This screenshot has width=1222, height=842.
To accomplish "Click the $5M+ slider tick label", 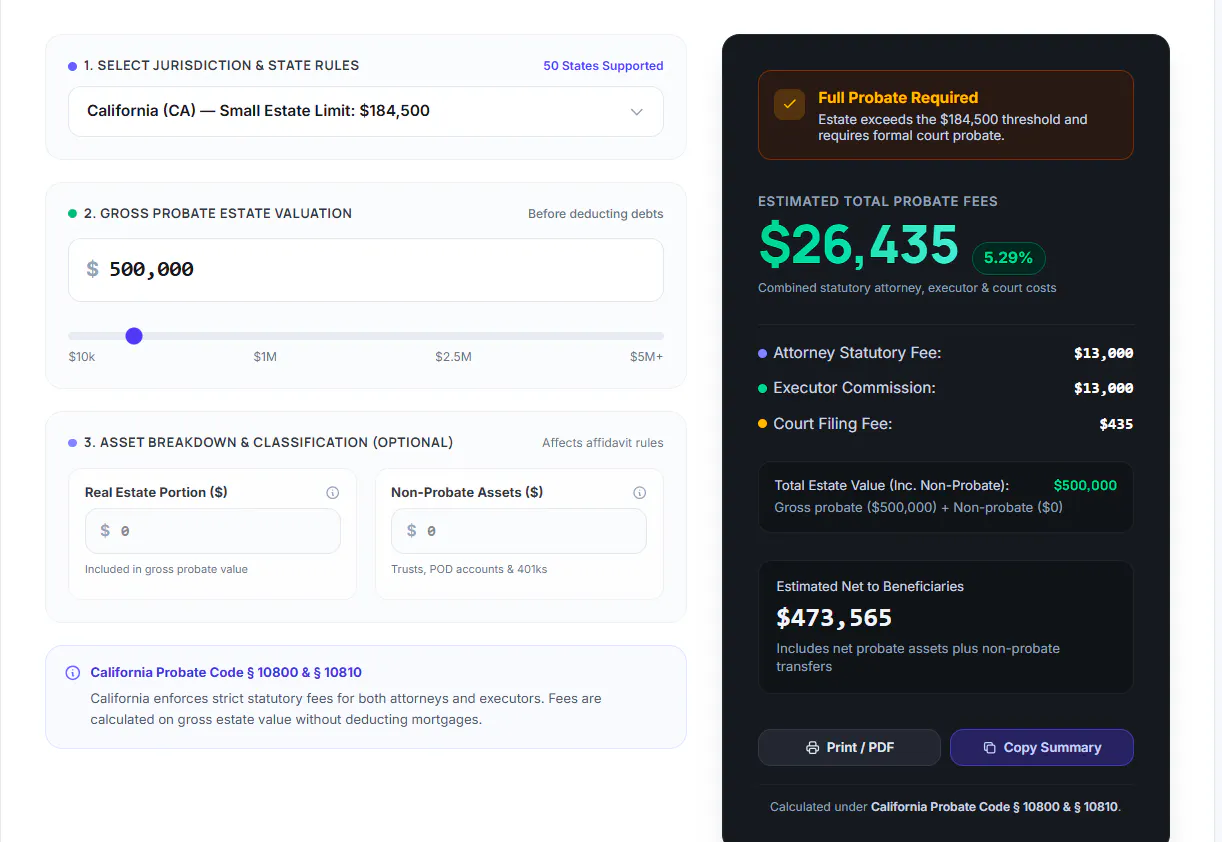I will point(646,357).
